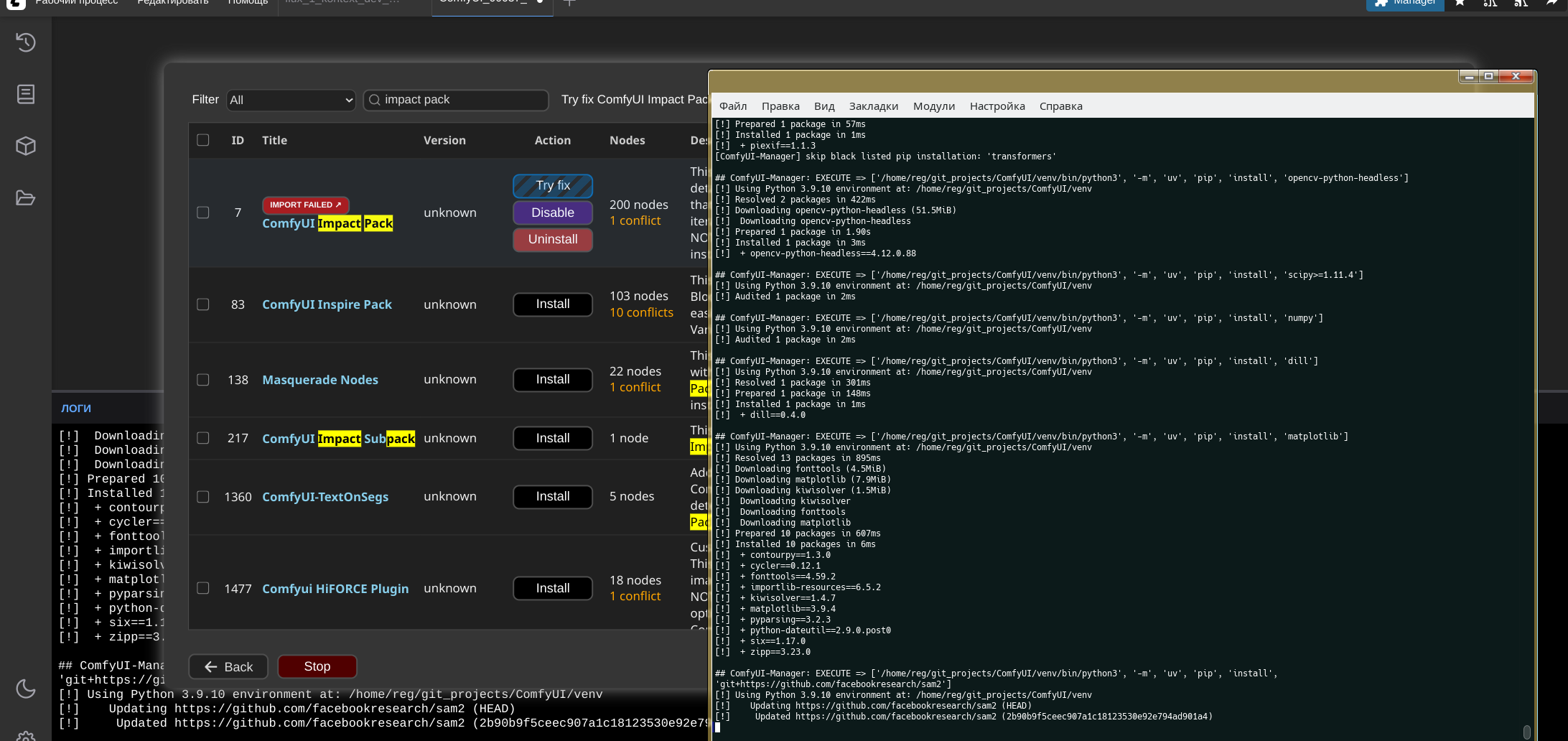Go back with the Back button

(x=228, y=667)
